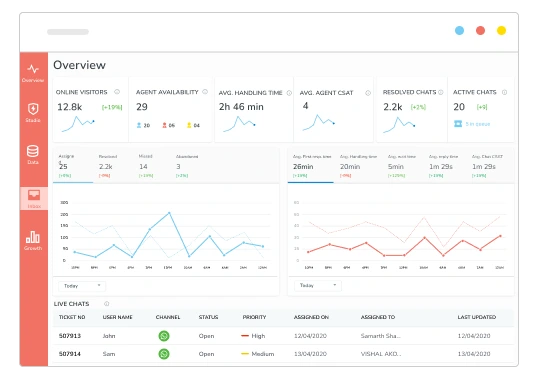Viewport: 538px width, 375px height.
Task: Click the Online Visitors sparkline chart
Action: pyautogui.click(x=78, y=124)
